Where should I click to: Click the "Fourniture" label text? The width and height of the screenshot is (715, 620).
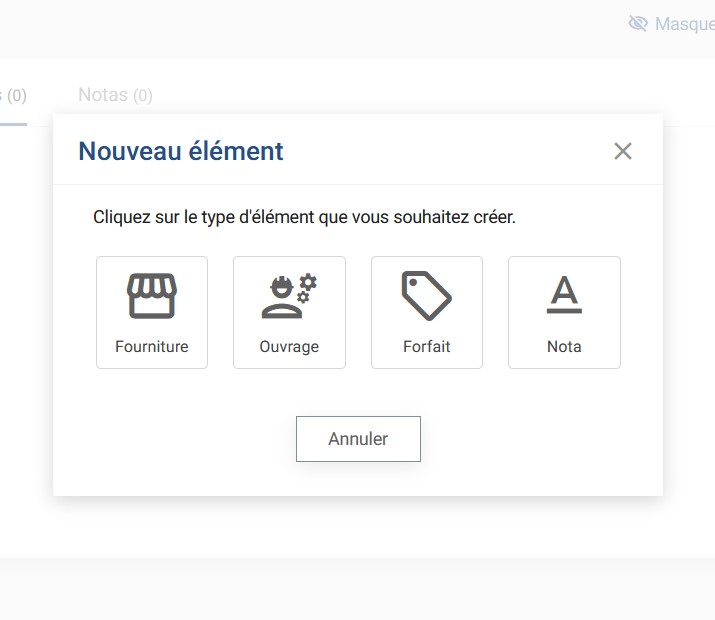pos(152,347)
